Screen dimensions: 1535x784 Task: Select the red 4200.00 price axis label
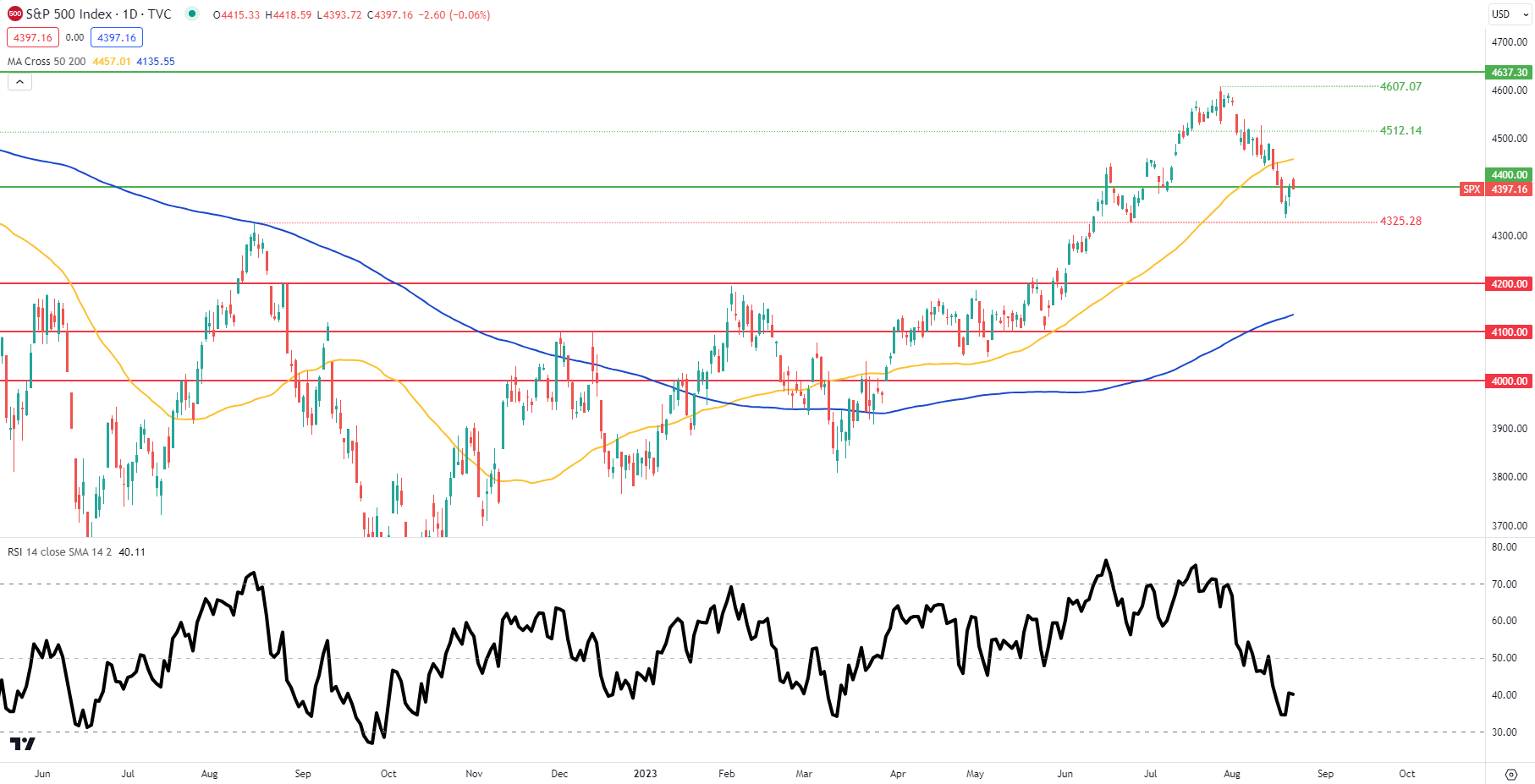[x=1509, y=284]
